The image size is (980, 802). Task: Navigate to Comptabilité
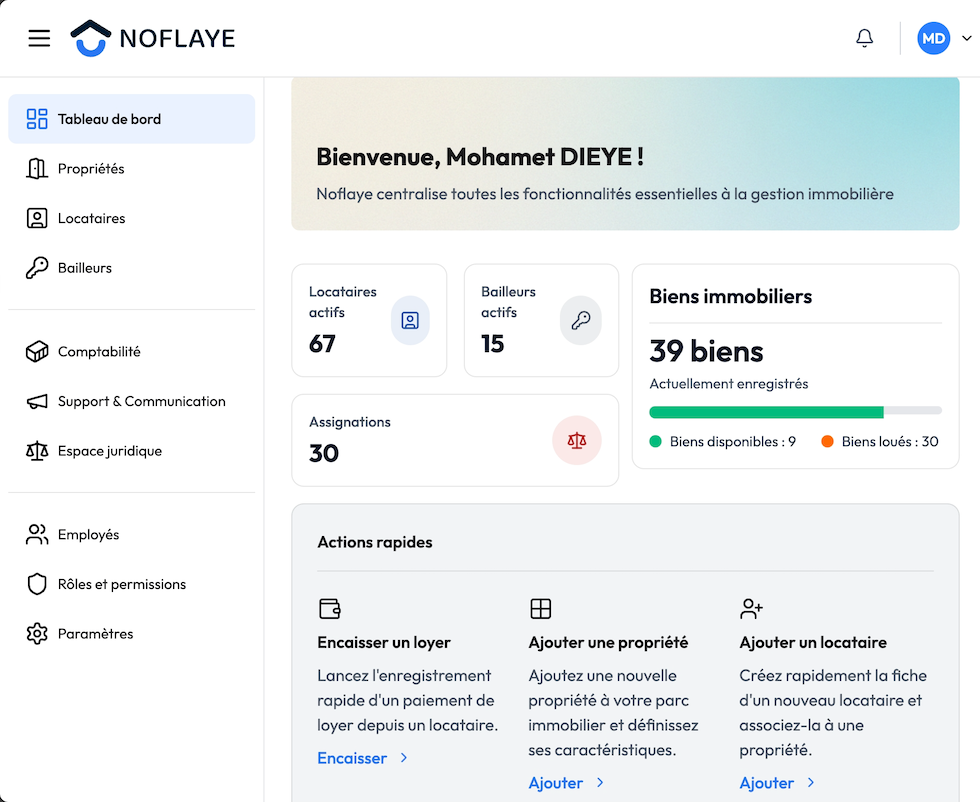coord(132,351)
